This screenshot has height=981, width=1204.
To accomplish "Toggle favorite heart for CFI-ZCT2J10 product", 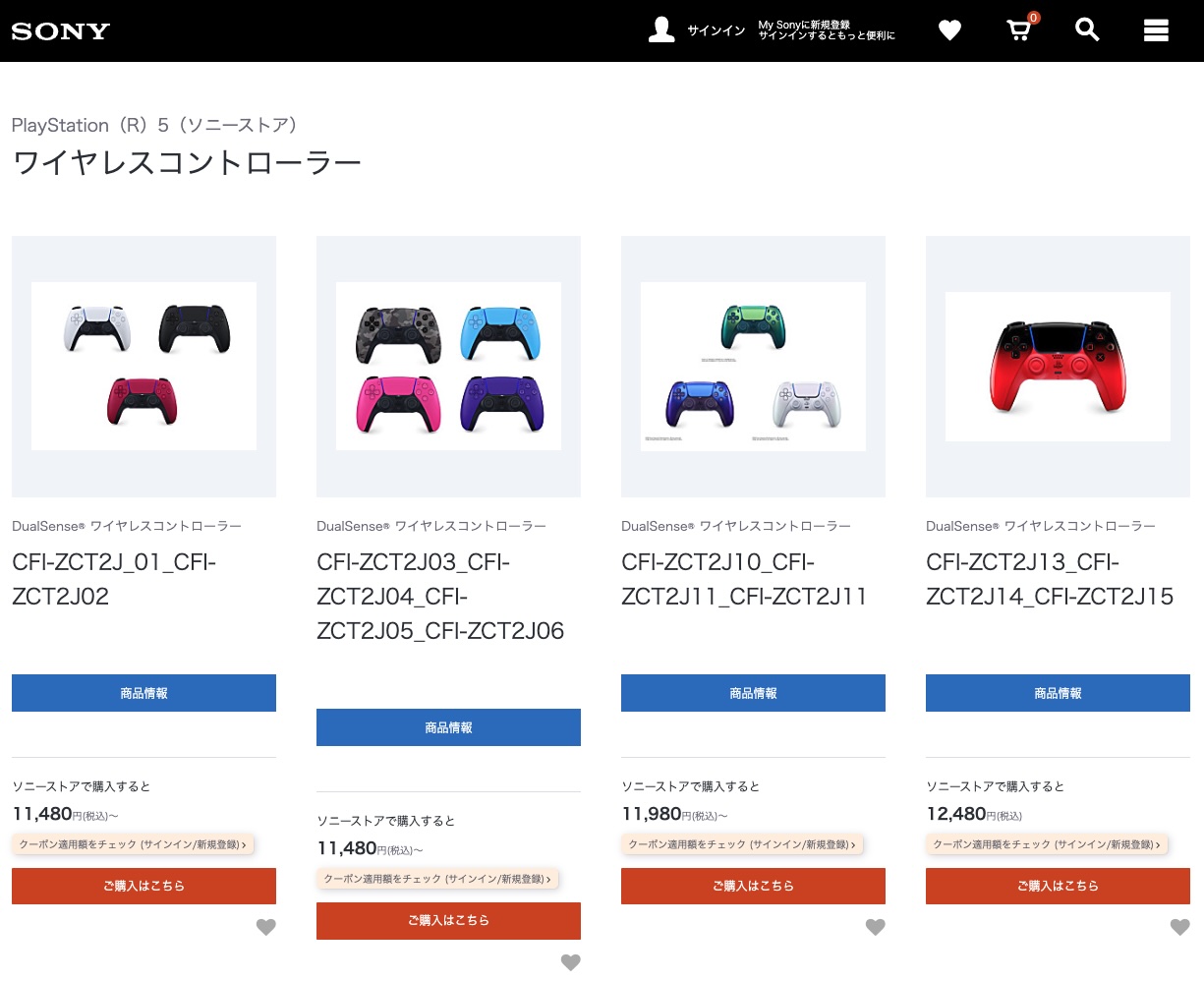I will pyautogui.click(x=875, y=927).
